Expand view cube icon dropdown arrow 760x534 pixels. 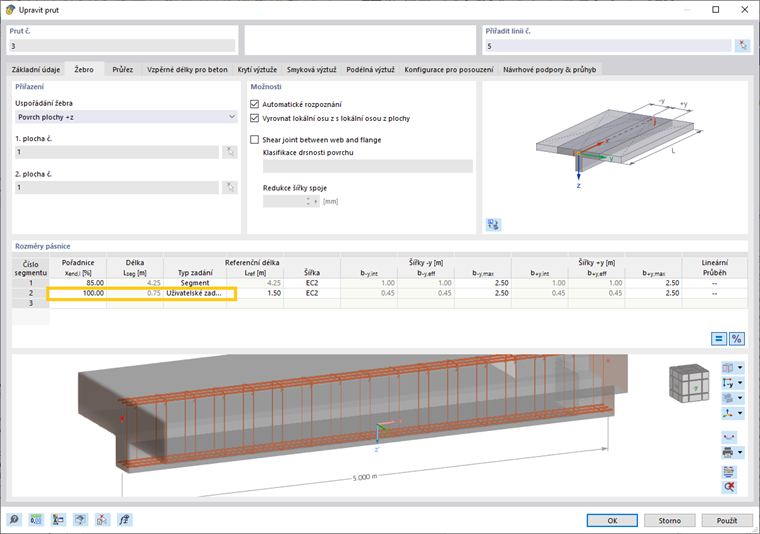coord(740,368)
